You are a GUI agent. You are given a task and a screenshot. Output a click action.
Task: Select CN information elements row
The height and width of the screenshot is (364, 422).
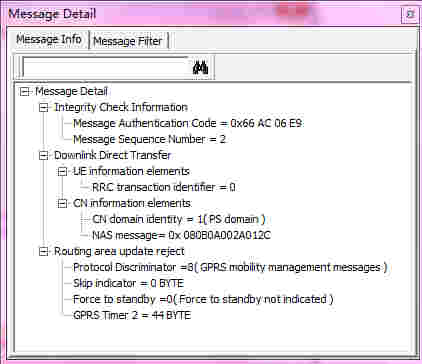tap(132, 203)
